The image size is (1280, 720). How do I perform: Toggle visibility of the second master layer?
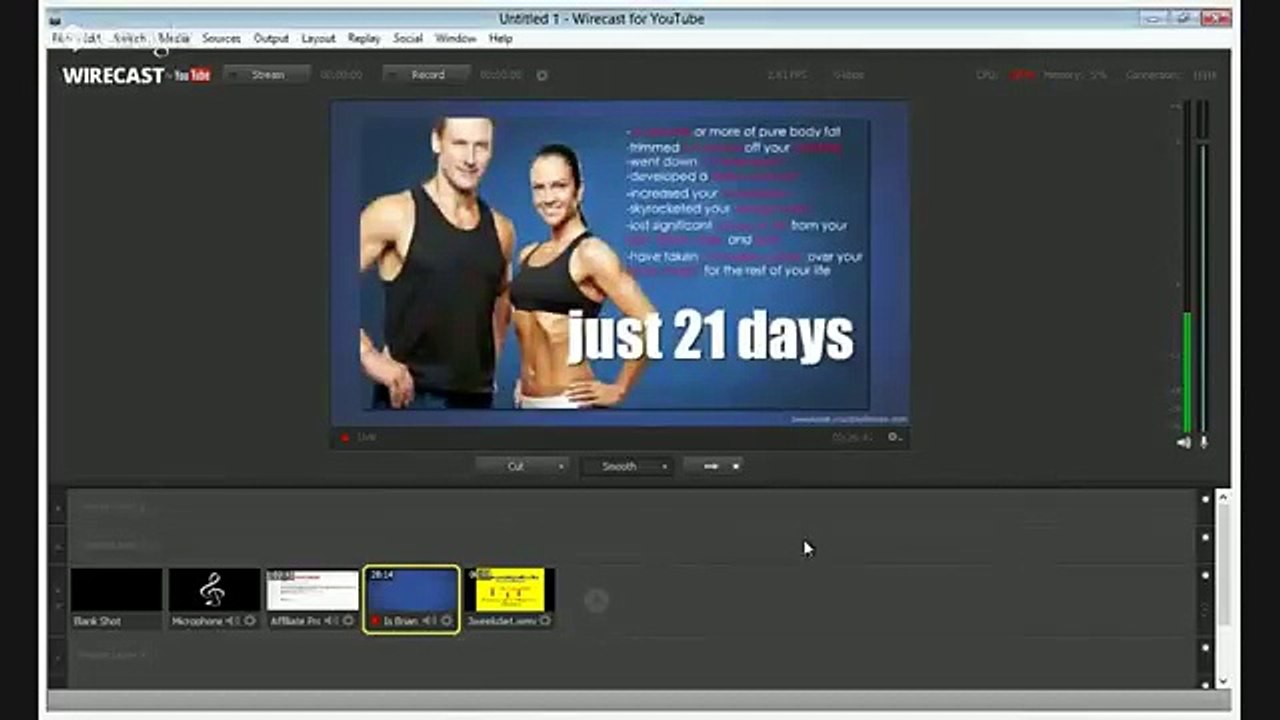[1205, 538]
